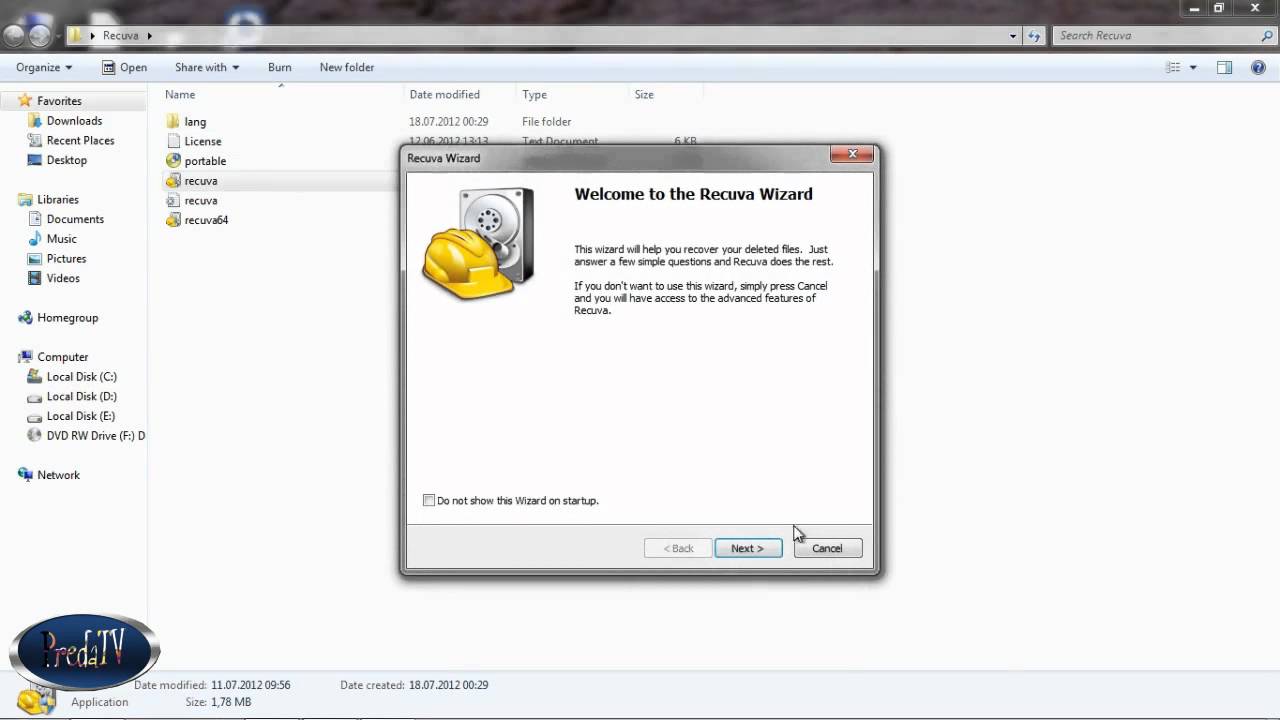Image resolution: width=1280 pixels, height=720 pixels.
Task: Click the Back navigation button
Action: click(x=14, y=36)
